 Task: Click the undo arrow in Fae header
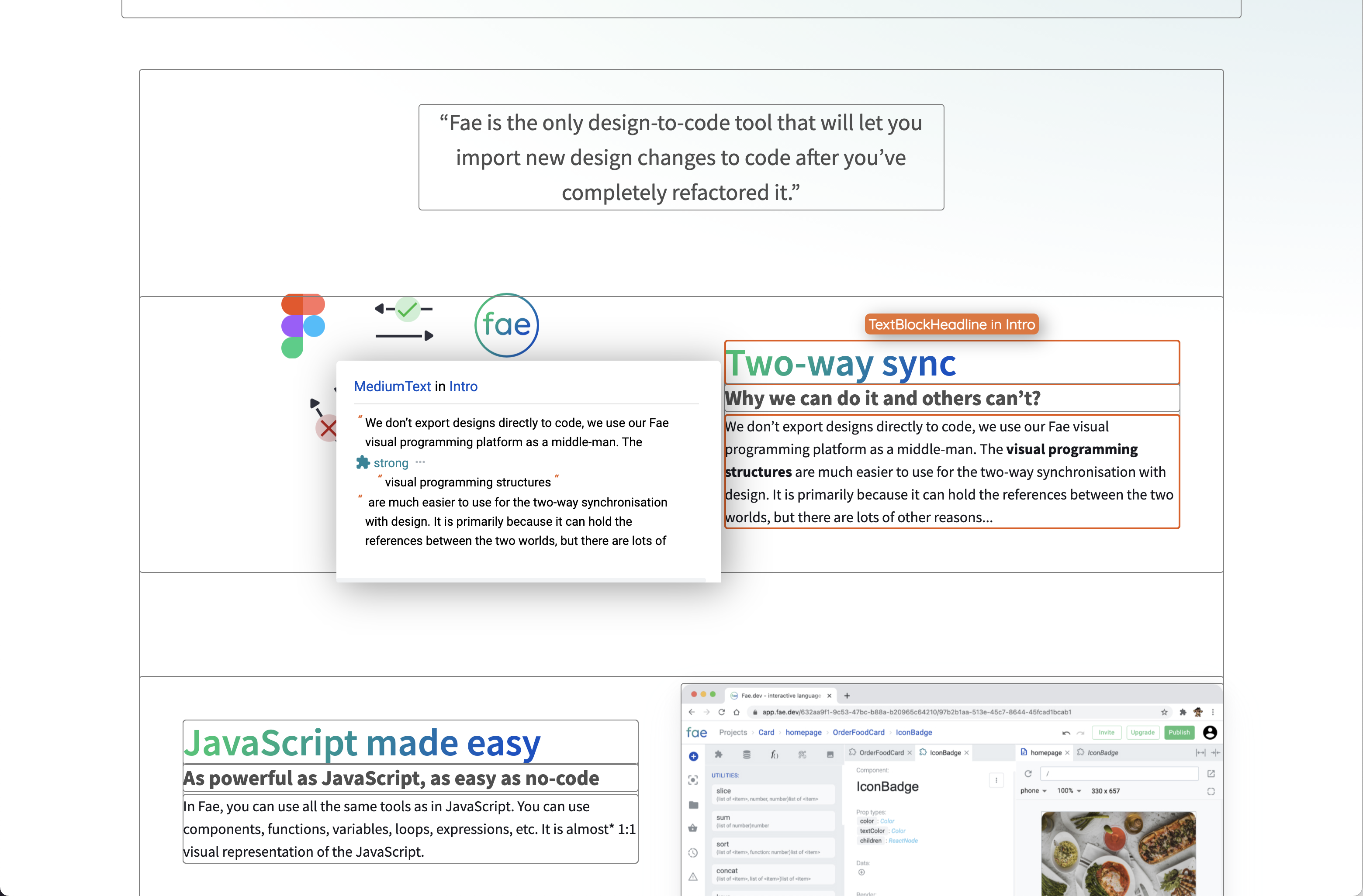[x=1066, y=733]
